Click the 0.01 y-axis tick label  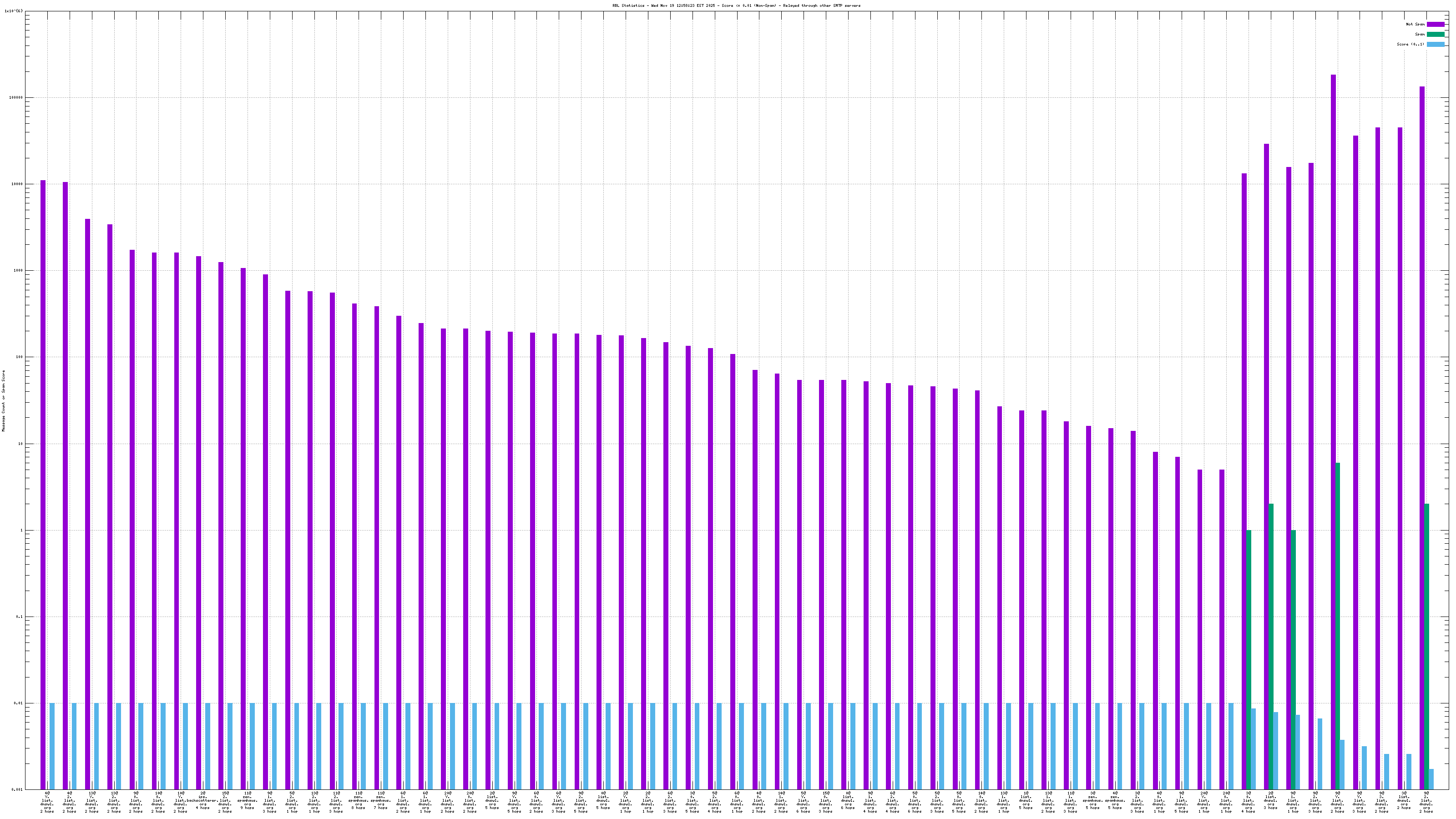(18, 704)
